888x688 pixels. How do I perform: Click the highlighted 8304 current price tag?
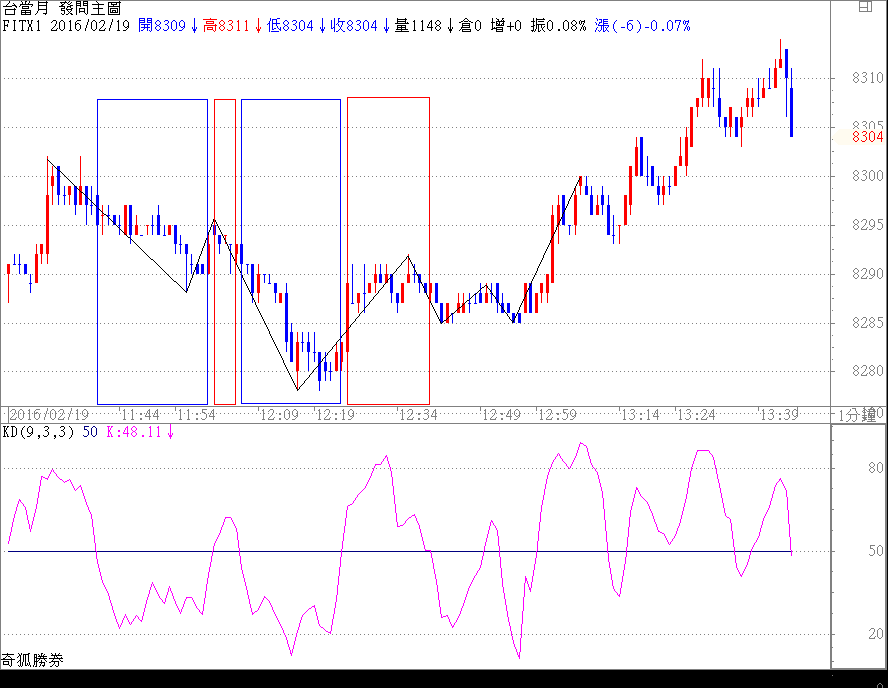(867, 137)
